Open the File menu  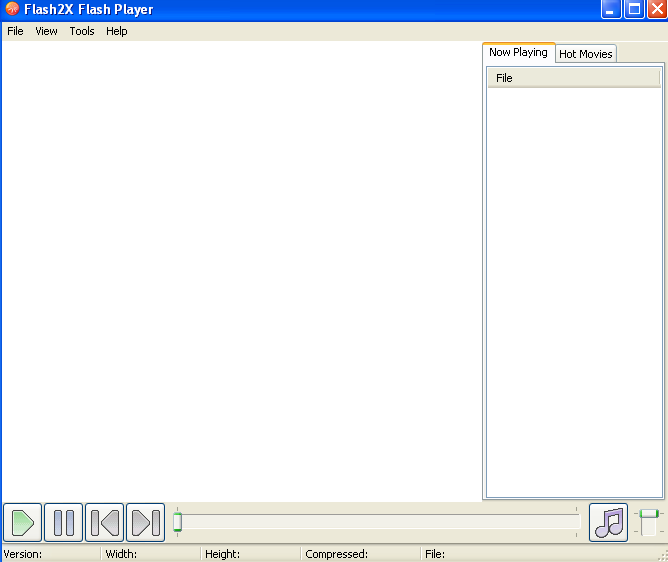15,31
